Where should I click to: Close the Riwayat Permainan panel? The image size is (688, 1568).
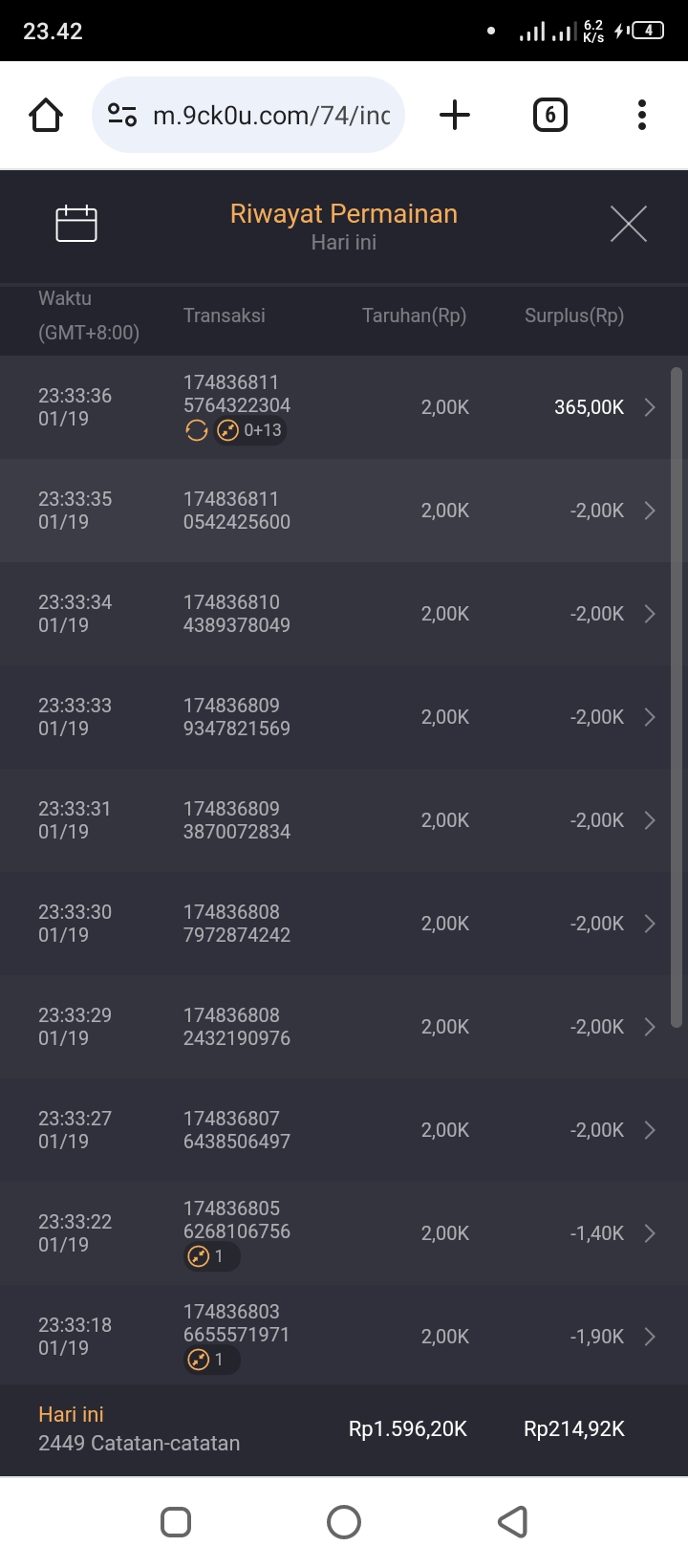[x=628, y=224]
